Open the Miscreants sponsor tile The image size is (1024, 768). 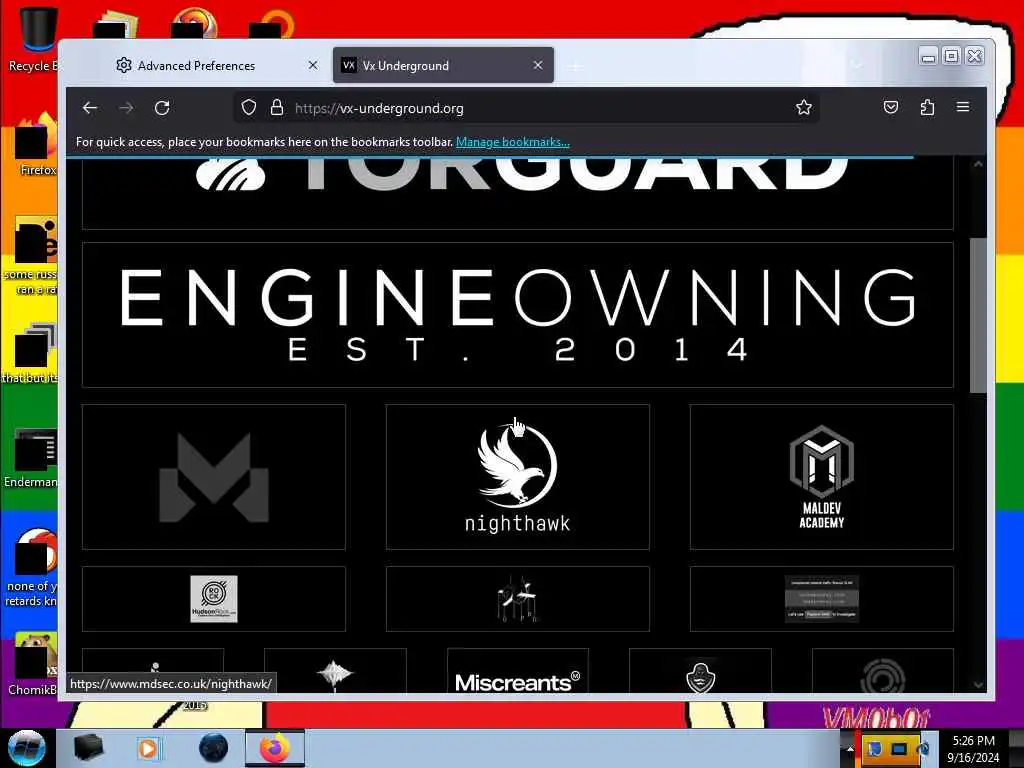click(518, 671)
